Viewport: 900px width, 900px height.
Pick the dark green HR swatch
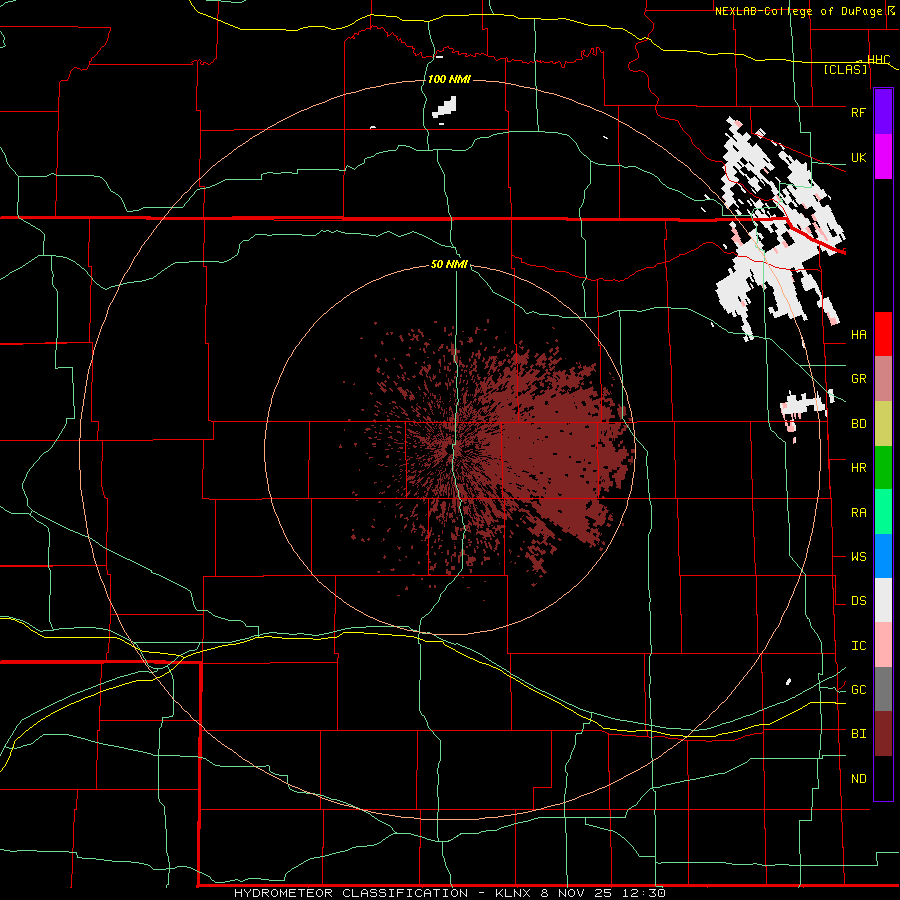point(883,468)
